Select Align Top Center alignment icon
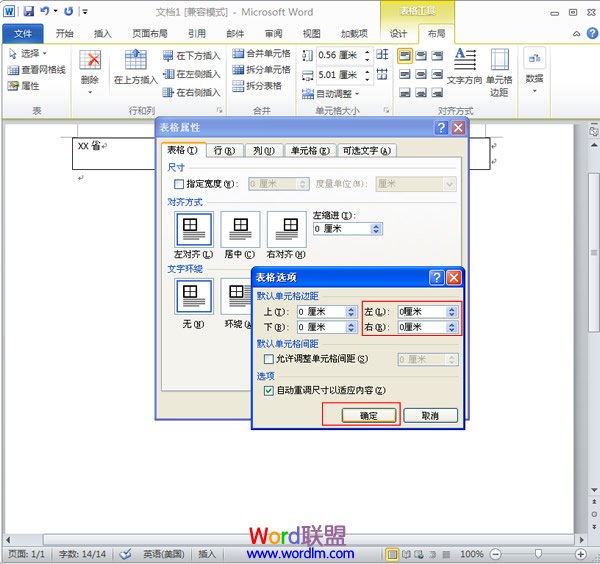600x564 pixels. point(421,56)
